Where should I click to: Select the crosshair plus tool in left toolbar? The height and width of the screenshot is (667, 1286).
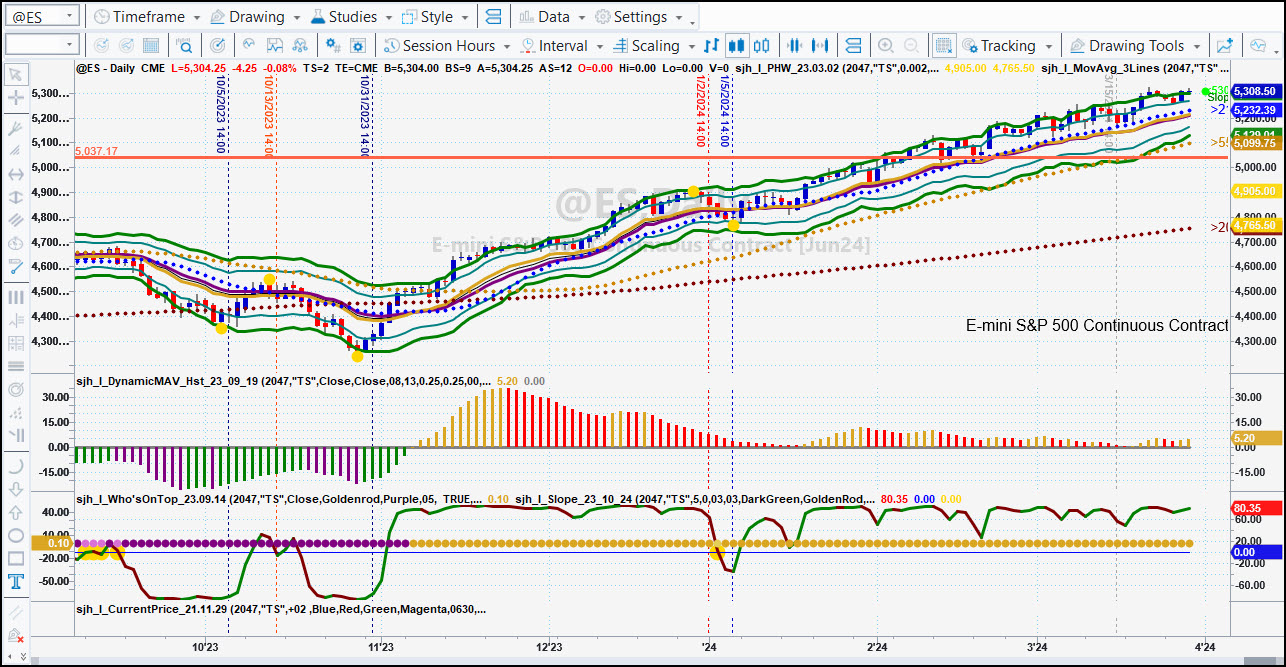[x=16, y=98]
